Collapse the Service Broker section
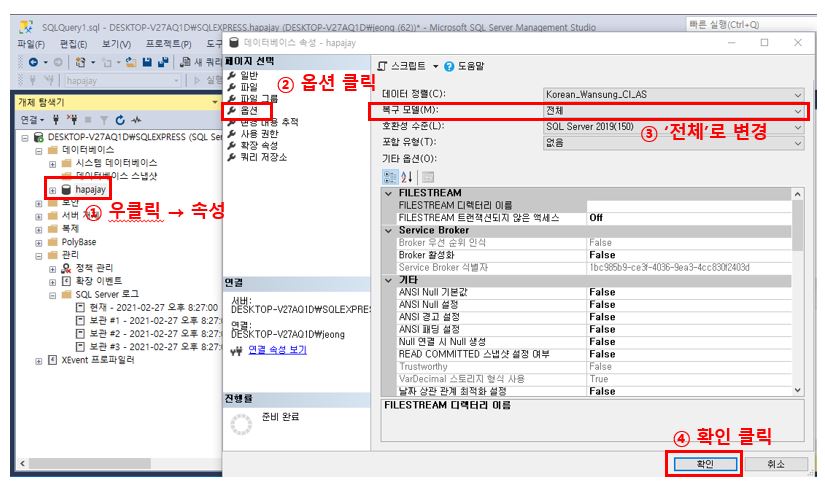Image resolution: width=825 pixels, height=482 pixels. click(x=389, y=230)
